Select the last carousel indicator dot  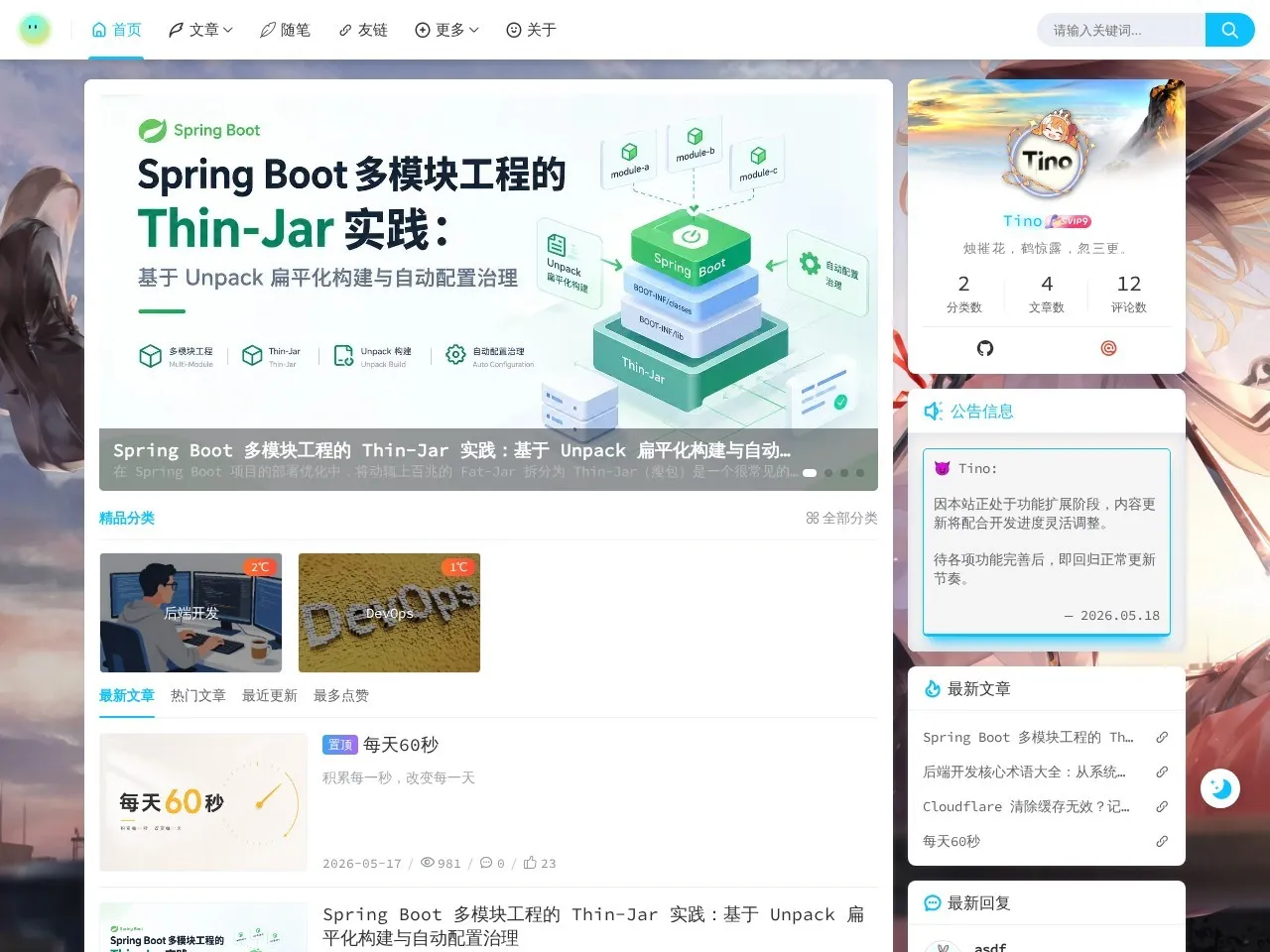(860, 473)
